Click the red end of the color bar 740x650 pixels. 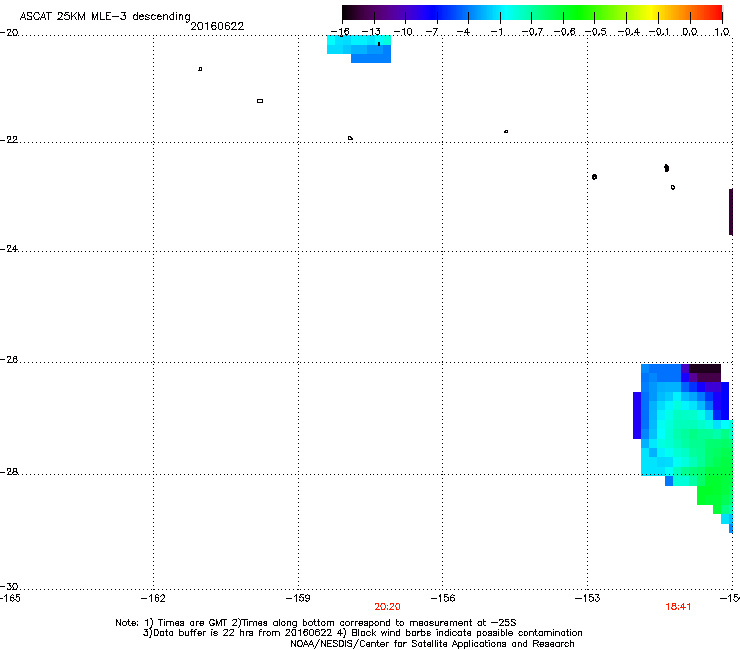pos(715,12)
